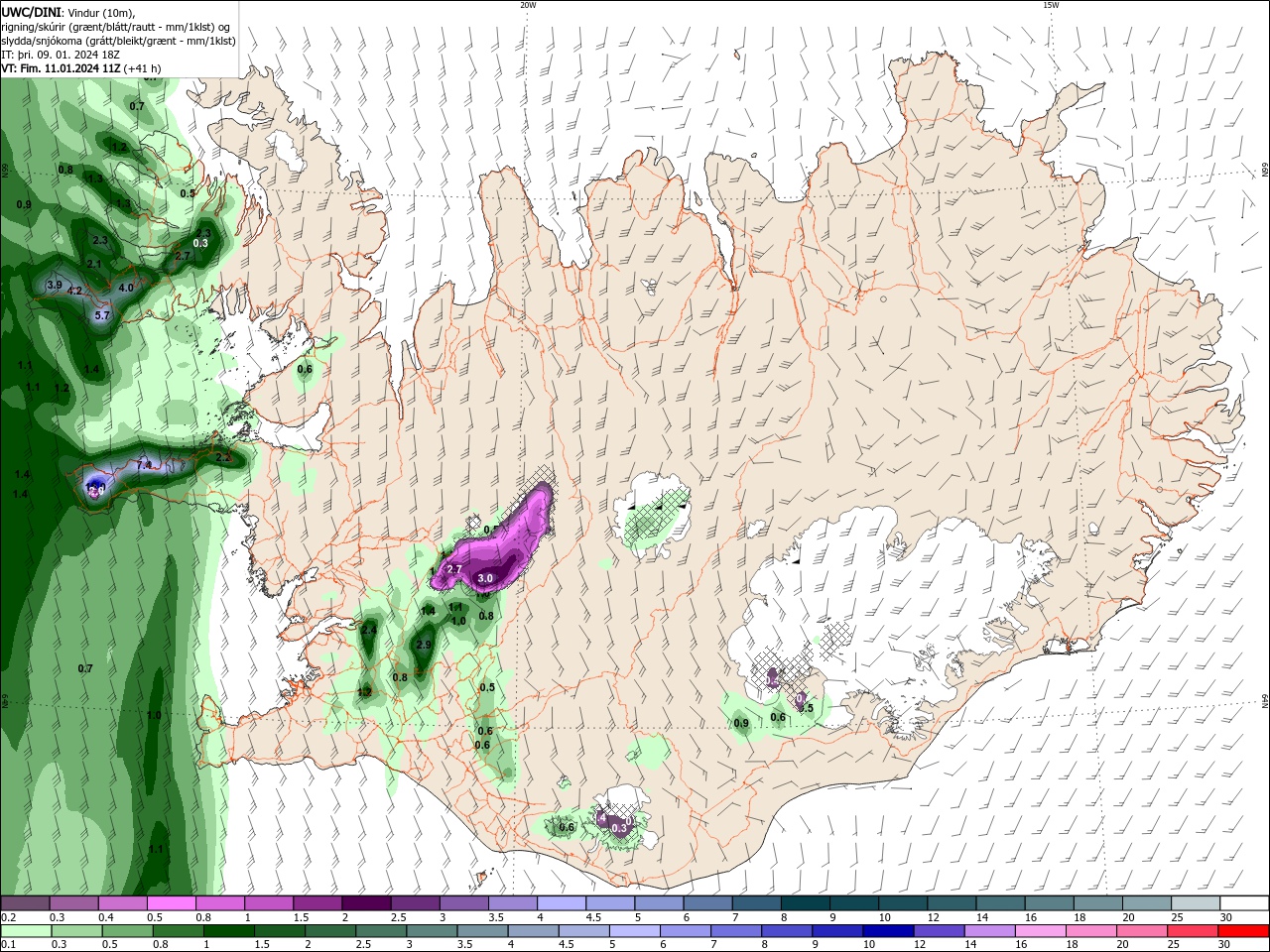
Task: Click the '1.4' value left of the purple snow area
Action: coord(428,612)
